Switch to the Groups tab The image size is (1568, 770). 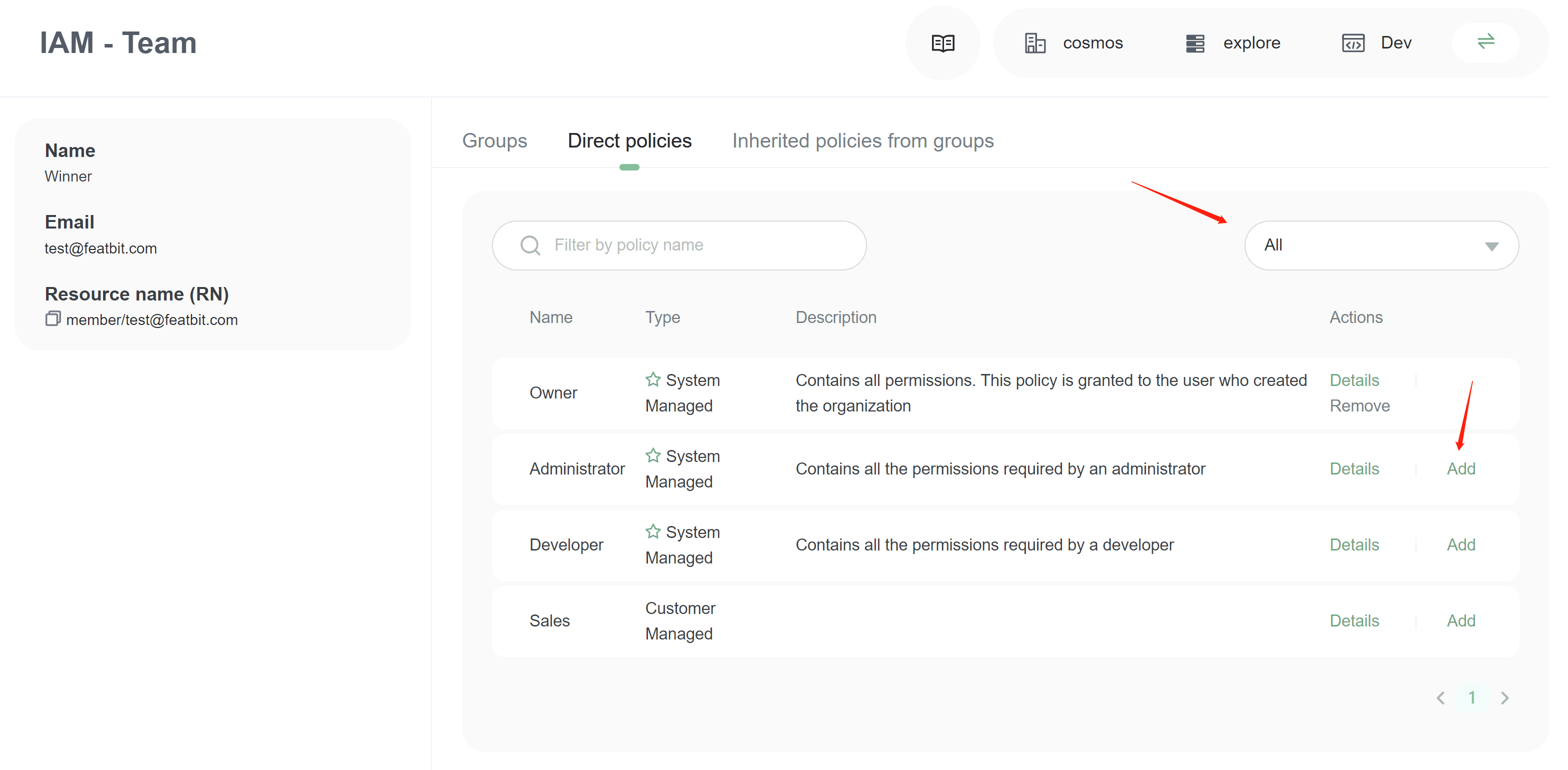coord(494,140)
